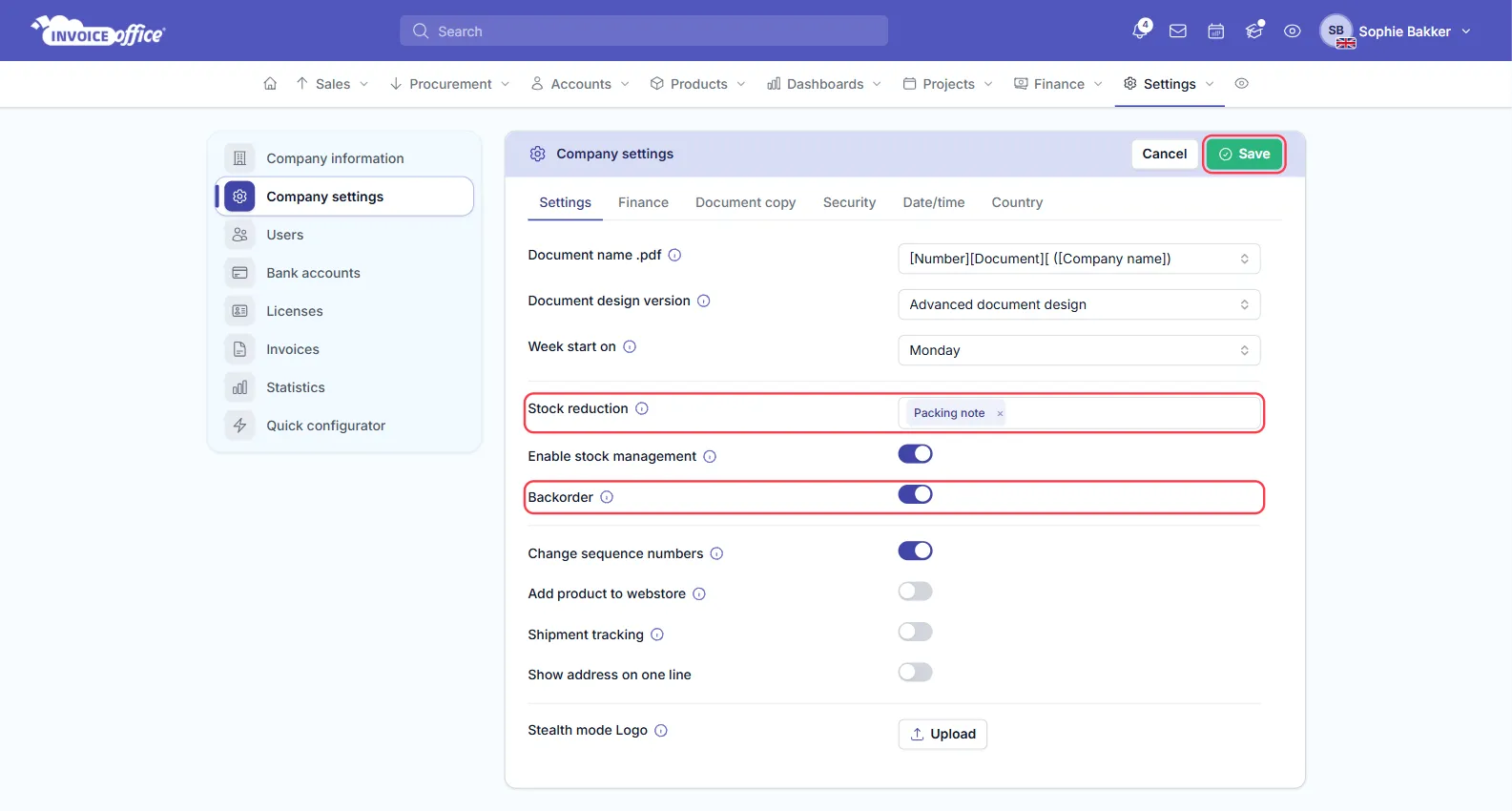This screenshot has width=1512, height=811.
Task: Click the eye icon in top header
Action: (1293, 31)
